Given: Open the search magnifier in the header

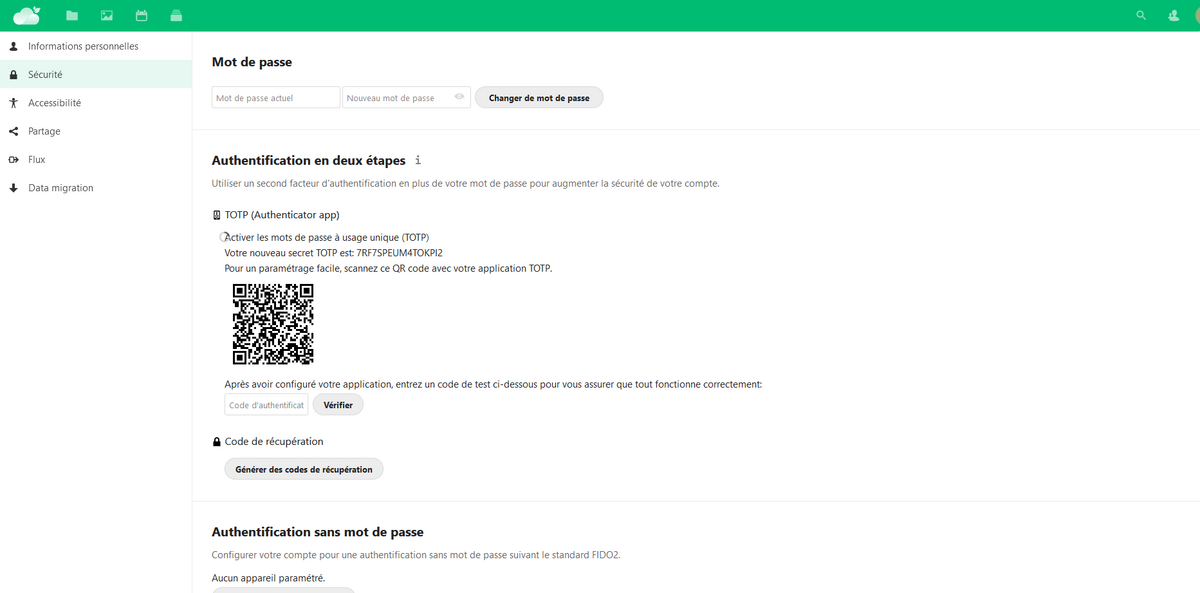Looking at the screenshot, I should 1141,16.
